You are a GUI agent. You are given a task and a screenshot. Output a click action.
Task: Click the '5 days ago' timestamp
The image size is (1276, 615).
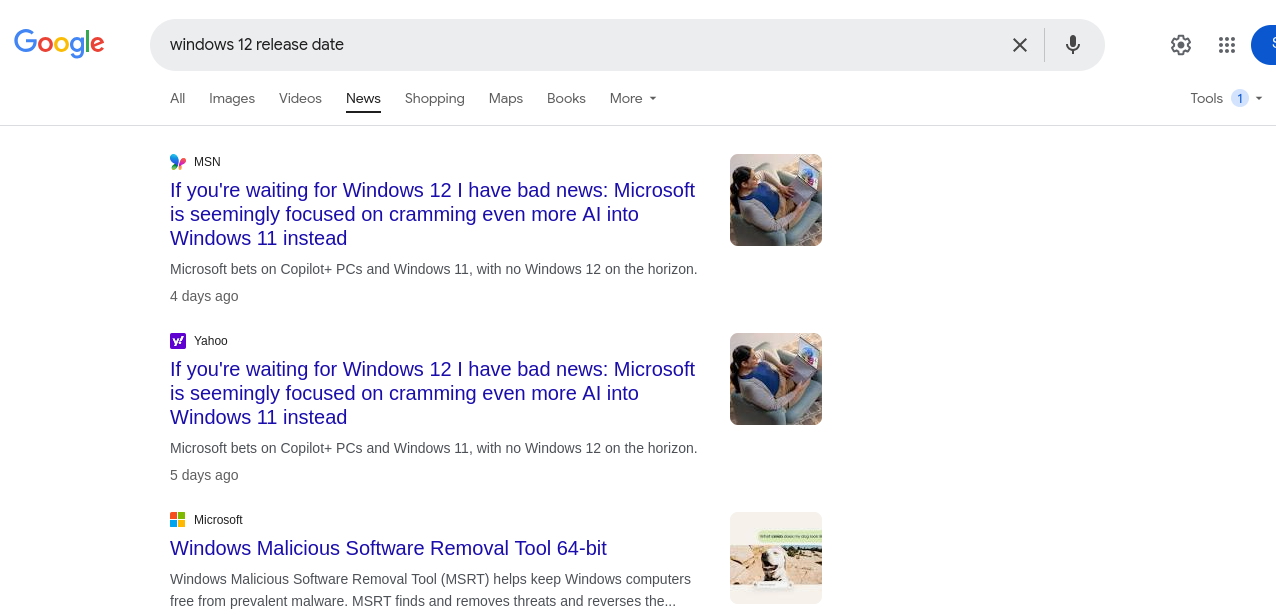click(204, 475)
